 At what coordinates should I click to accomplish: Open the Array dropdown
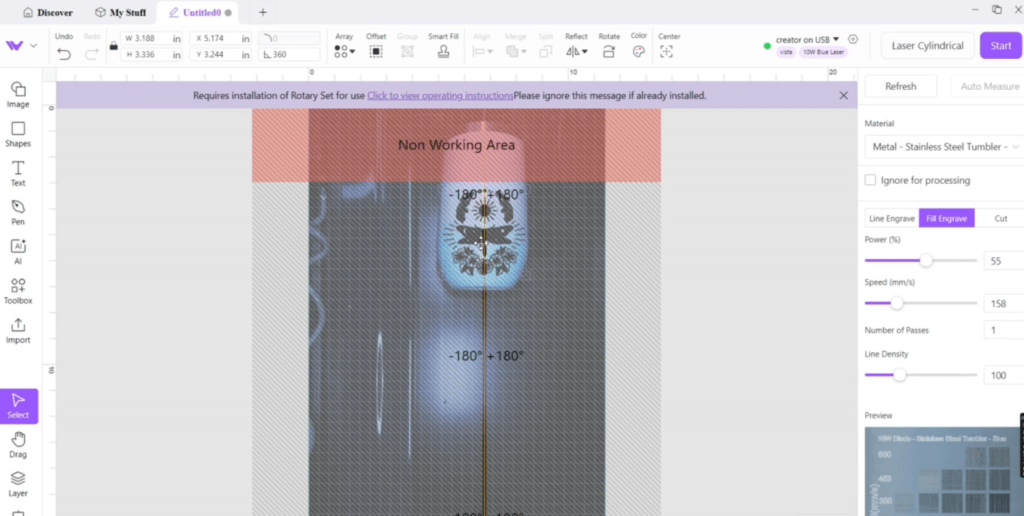pos(343,52)
